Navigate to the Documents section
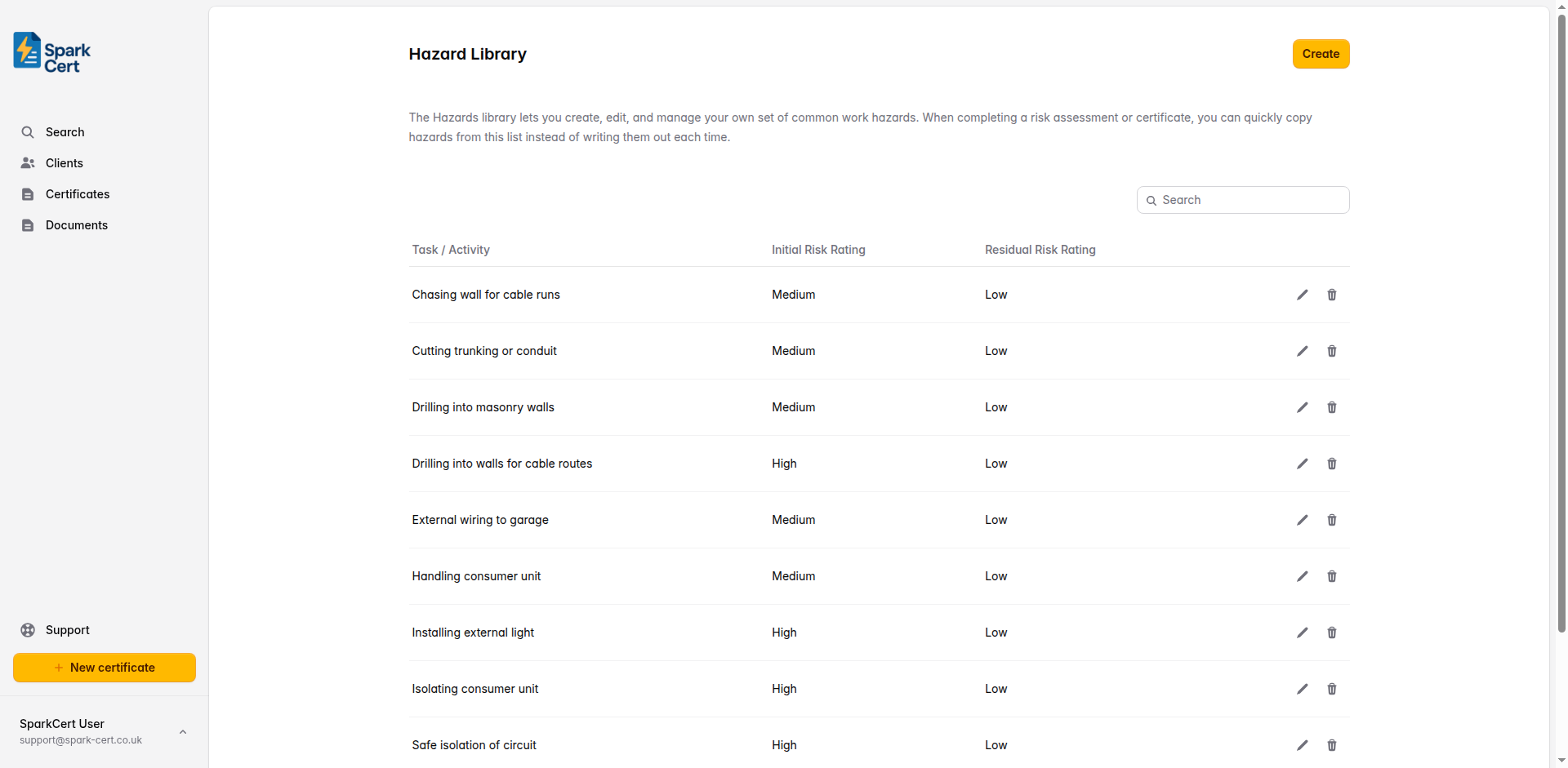The width and height of the screenshot is (1568, 768). (x=77, y=225)
